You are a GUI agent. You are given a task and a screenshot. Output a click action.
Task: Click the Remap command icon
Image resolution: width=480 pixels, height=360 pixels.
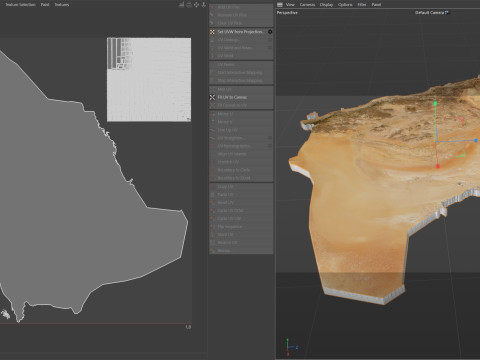(212, 251)
